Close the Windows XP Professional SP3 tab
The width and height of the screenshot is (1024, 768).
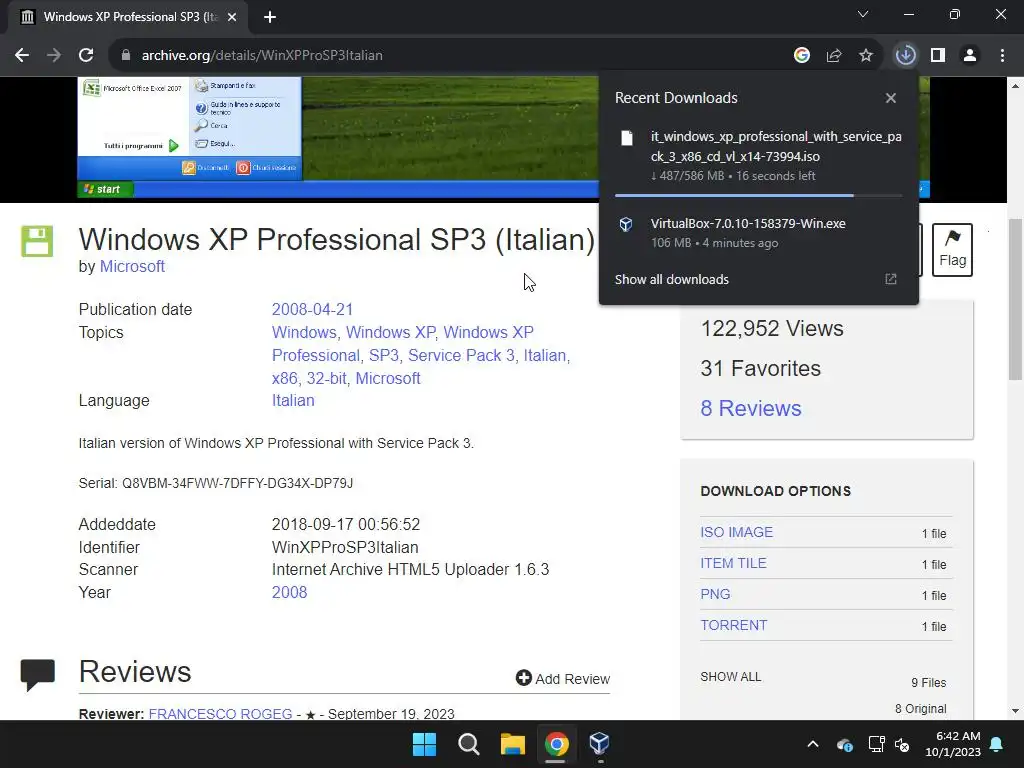[x=232, y=17]
